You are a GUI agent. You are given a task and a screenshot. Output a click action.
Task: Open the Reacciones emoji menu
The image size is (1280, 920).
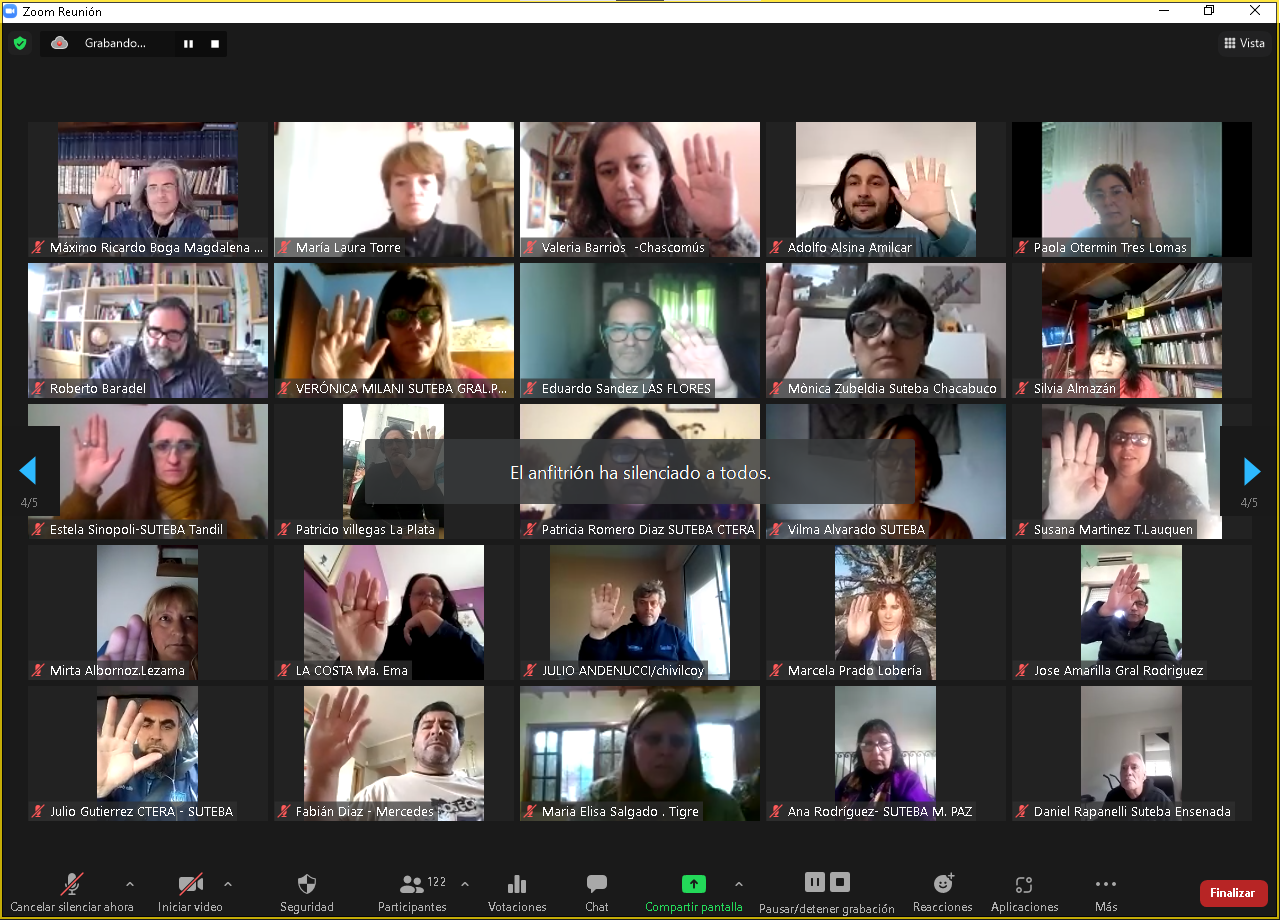pyautogui.click(x=943, y=884)
